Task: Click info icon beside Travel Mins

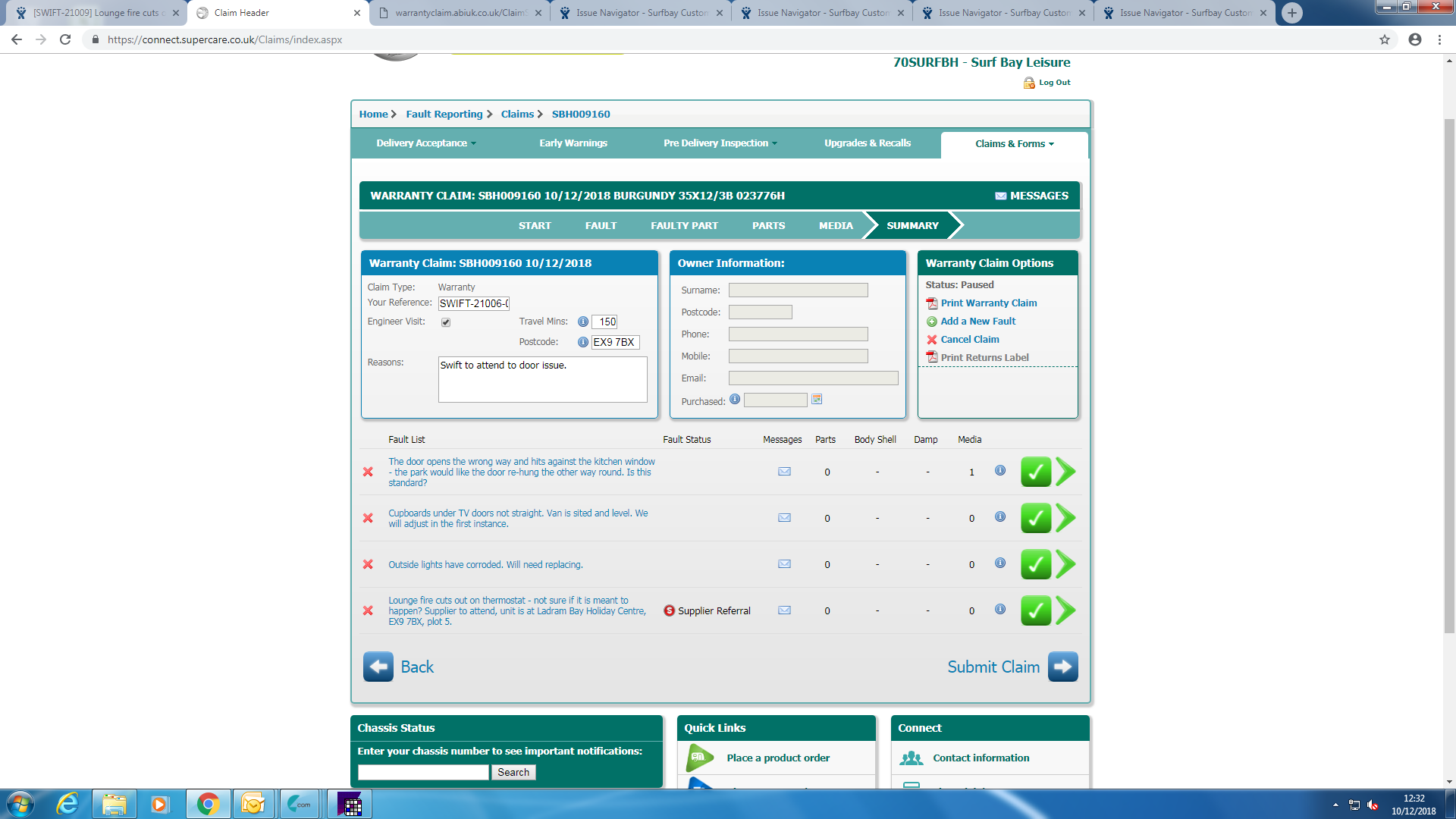Action: point(582,322)
